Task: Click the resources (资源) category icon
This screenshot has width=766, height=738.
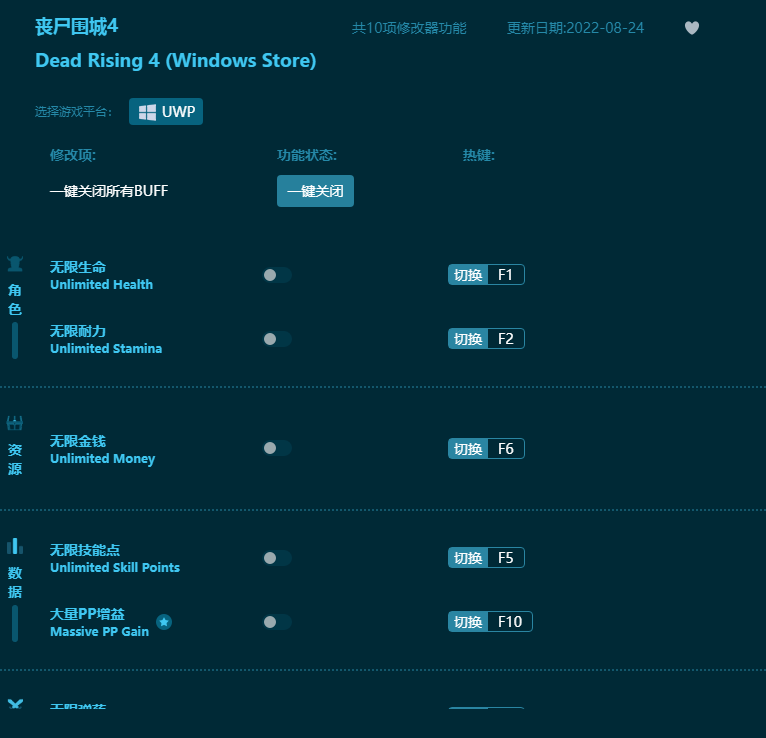Action: tap(15, 423)
